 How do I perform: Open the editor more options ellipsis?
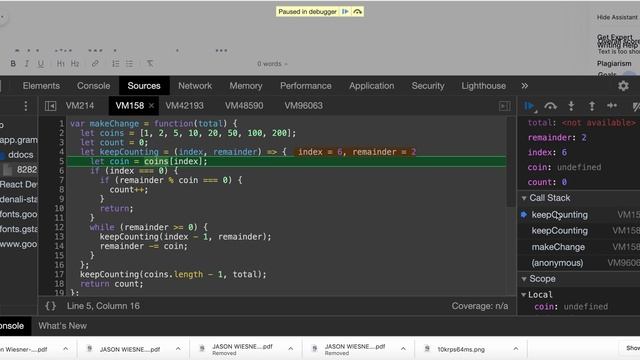coord(221,51)
